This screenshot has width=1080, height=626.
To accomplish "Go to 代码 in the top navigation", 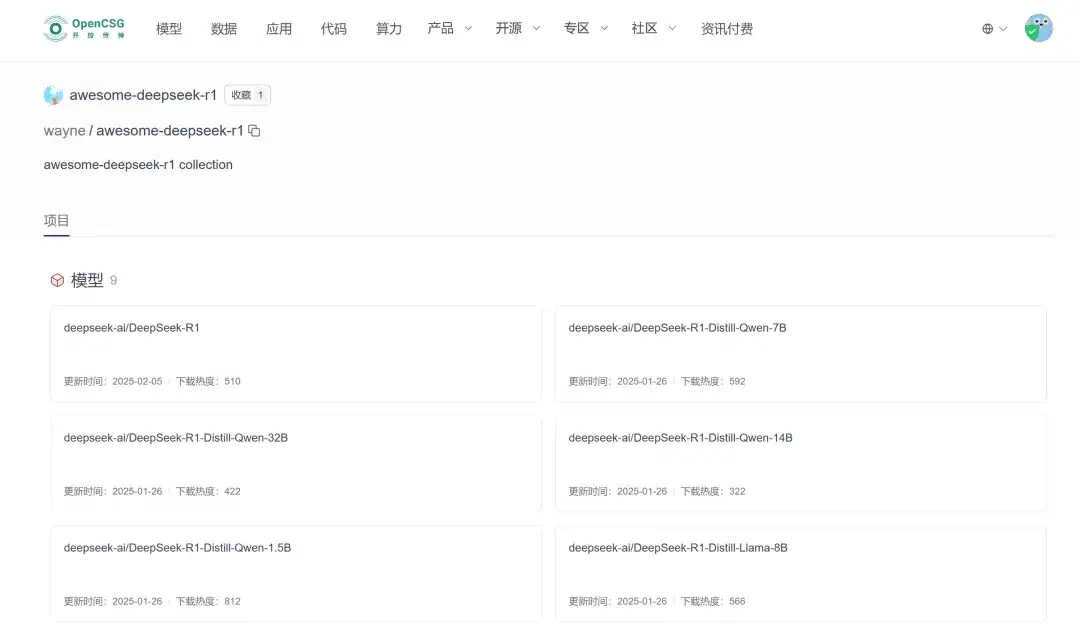I will tap(334, 29).
